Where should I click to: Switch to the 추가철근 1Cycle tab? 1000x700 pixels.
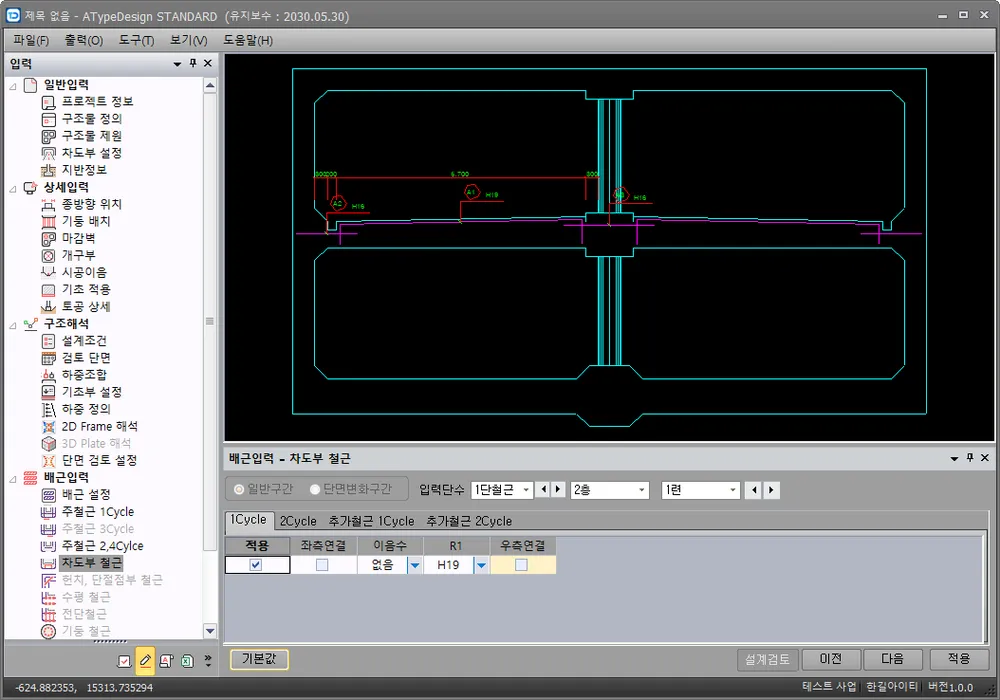click(371, 521)
